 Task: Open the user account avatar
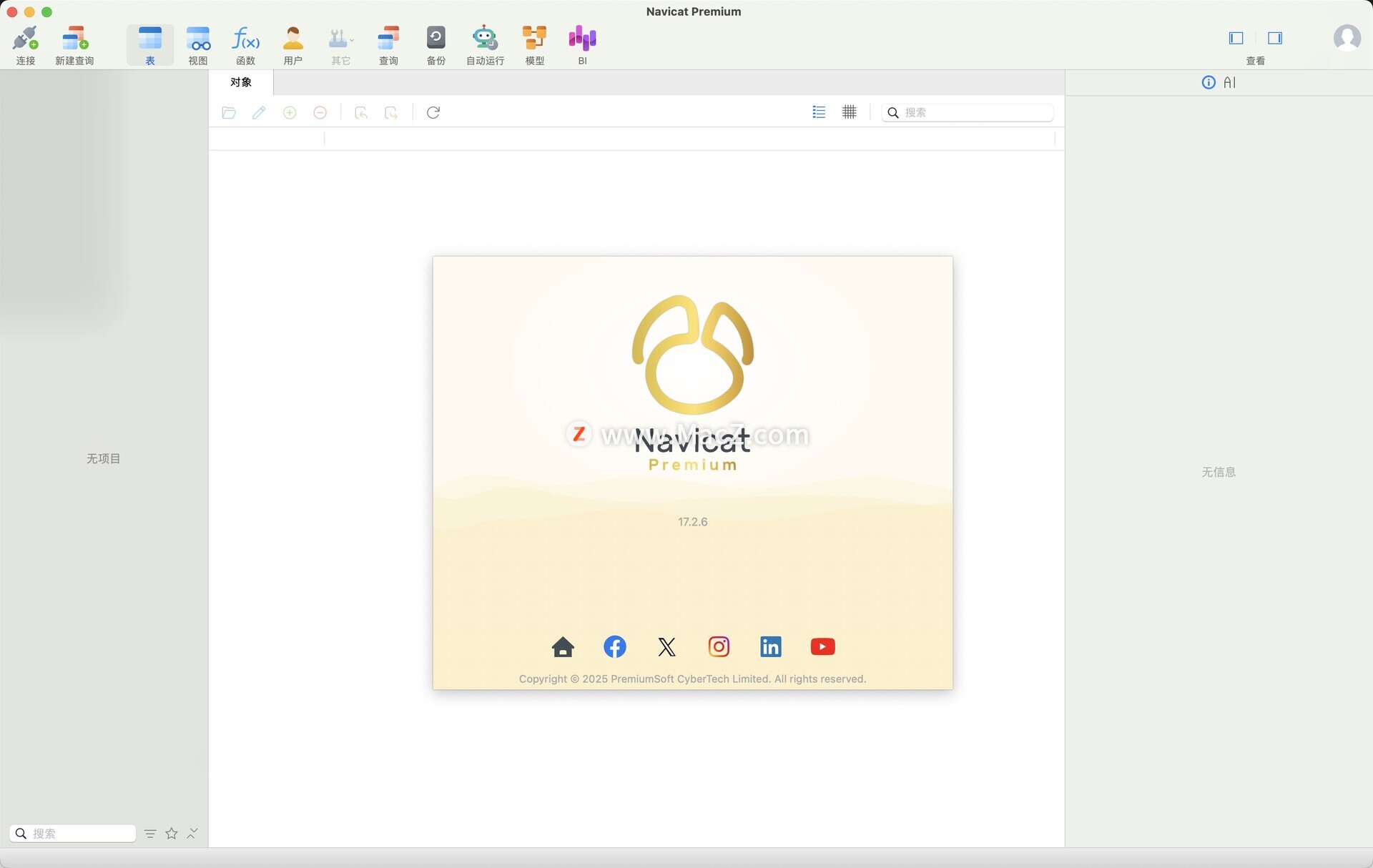click(x=1347, y=38)
